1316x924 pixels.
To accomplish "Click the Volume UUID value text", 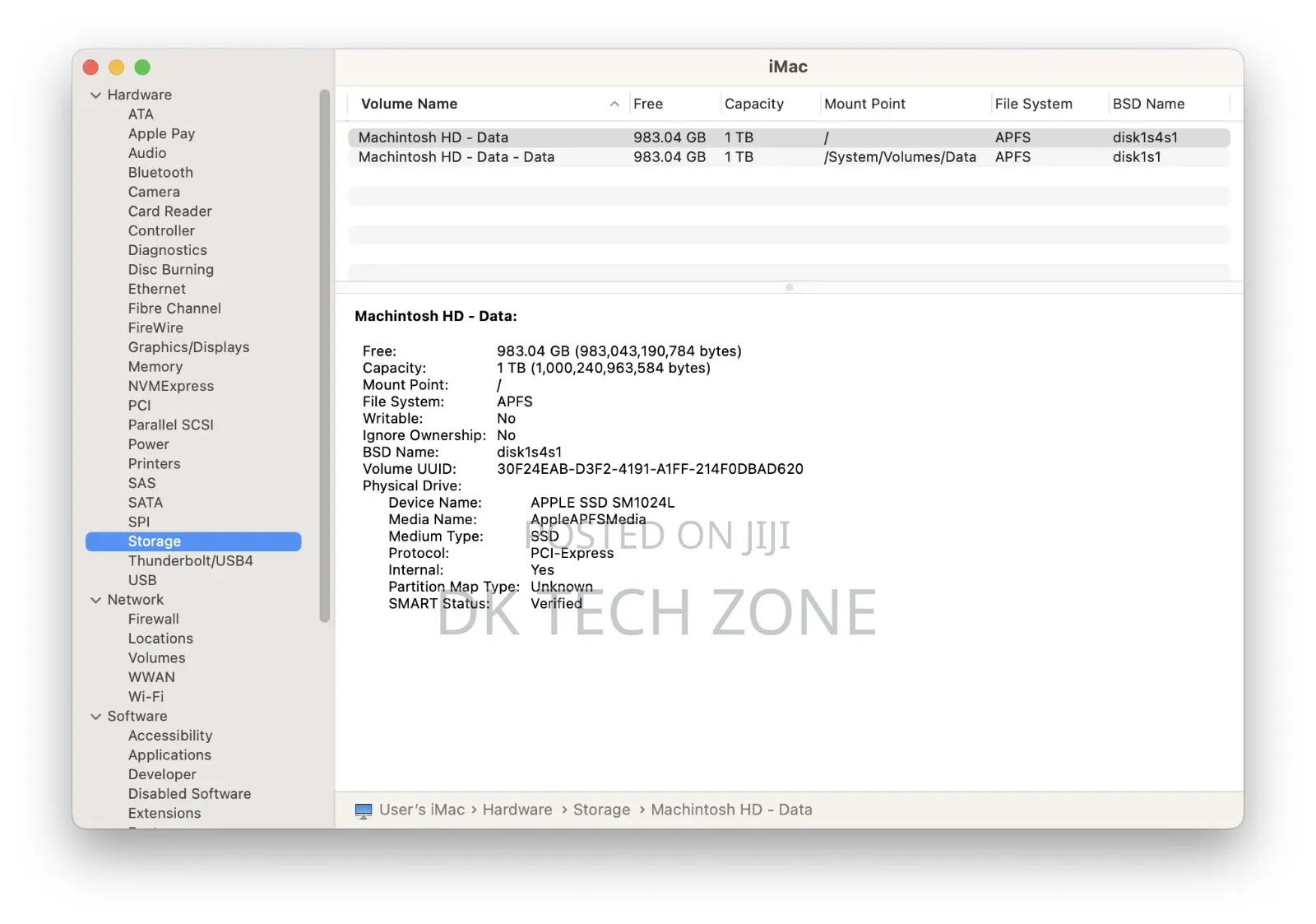I will (x=650, y=469).
